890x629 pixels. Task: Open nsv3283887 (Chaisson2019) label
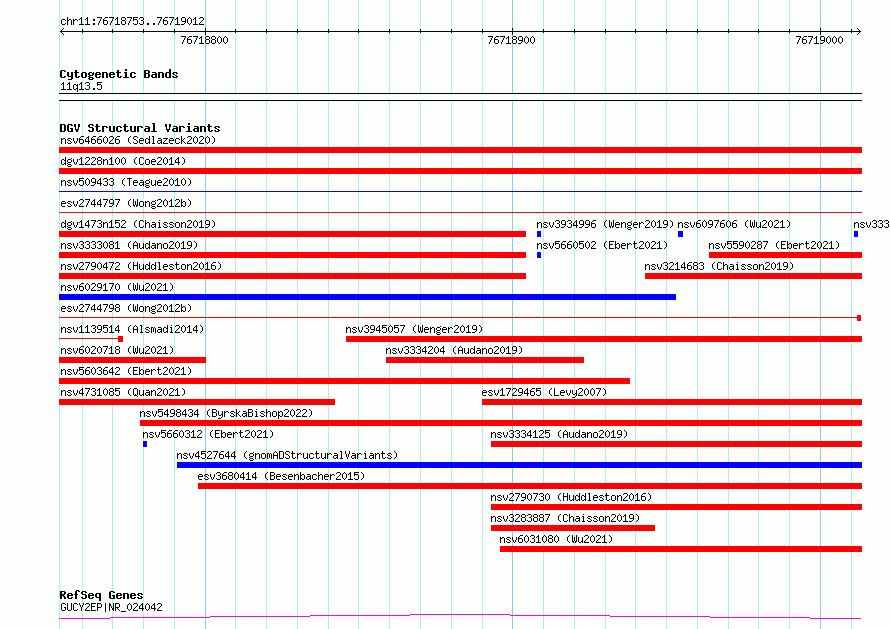click(565, 518)
